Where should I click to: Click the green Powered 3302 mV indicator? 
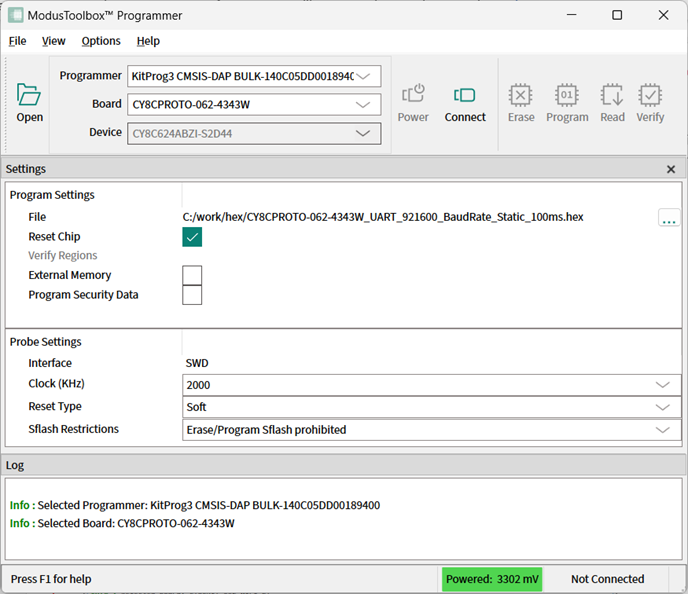[x=492, y=579]
